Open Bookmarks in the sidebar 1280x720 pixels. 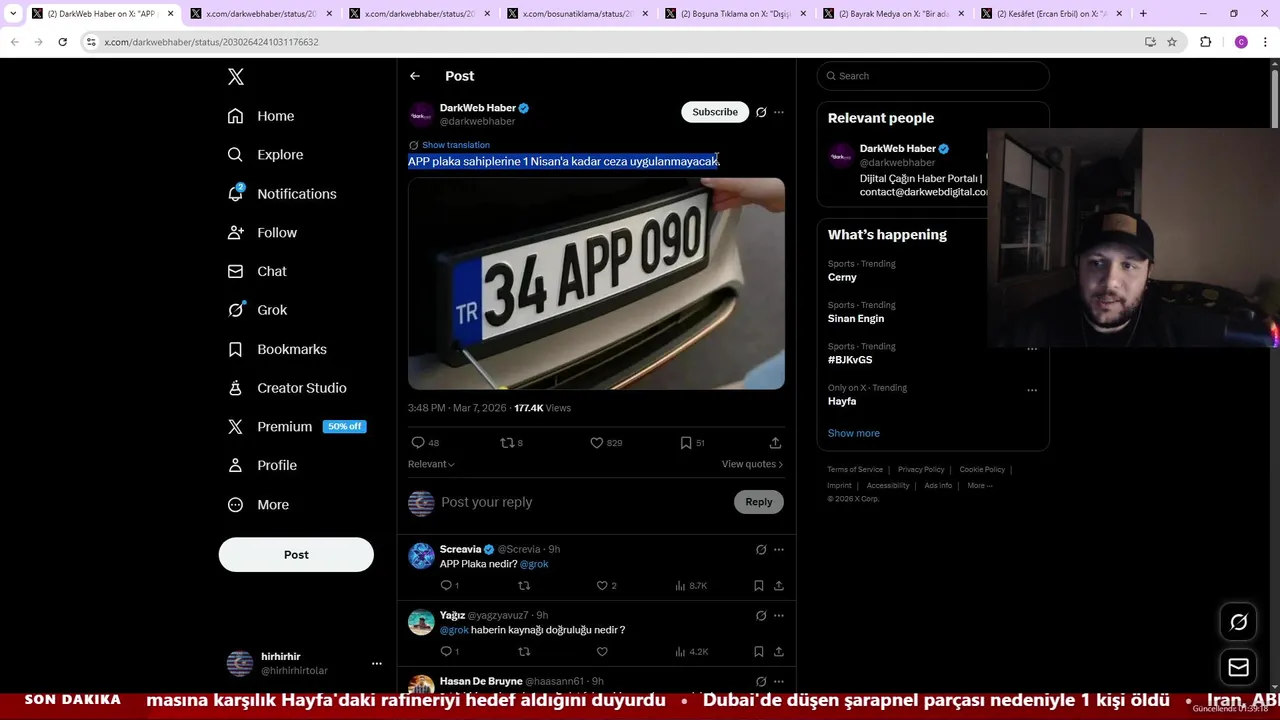coord(277,349)
